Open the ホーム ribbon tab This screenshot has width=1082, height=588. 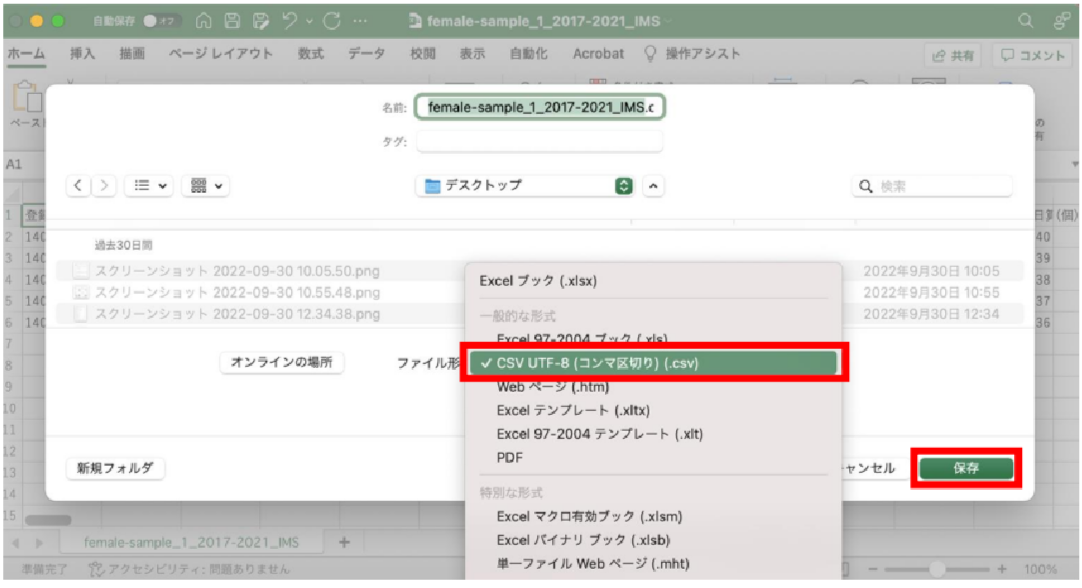point(26,54)
